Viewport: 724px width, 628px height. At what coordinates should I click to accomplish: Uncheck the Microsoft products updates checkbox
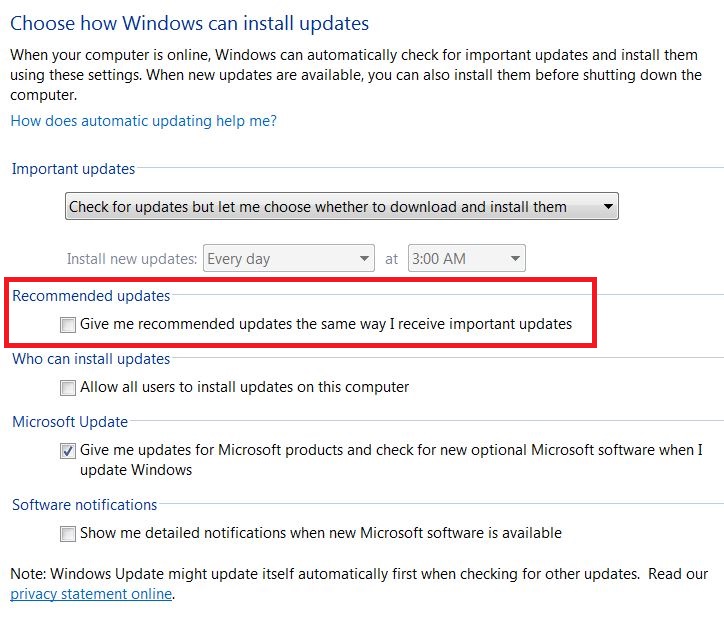(68, 451)
